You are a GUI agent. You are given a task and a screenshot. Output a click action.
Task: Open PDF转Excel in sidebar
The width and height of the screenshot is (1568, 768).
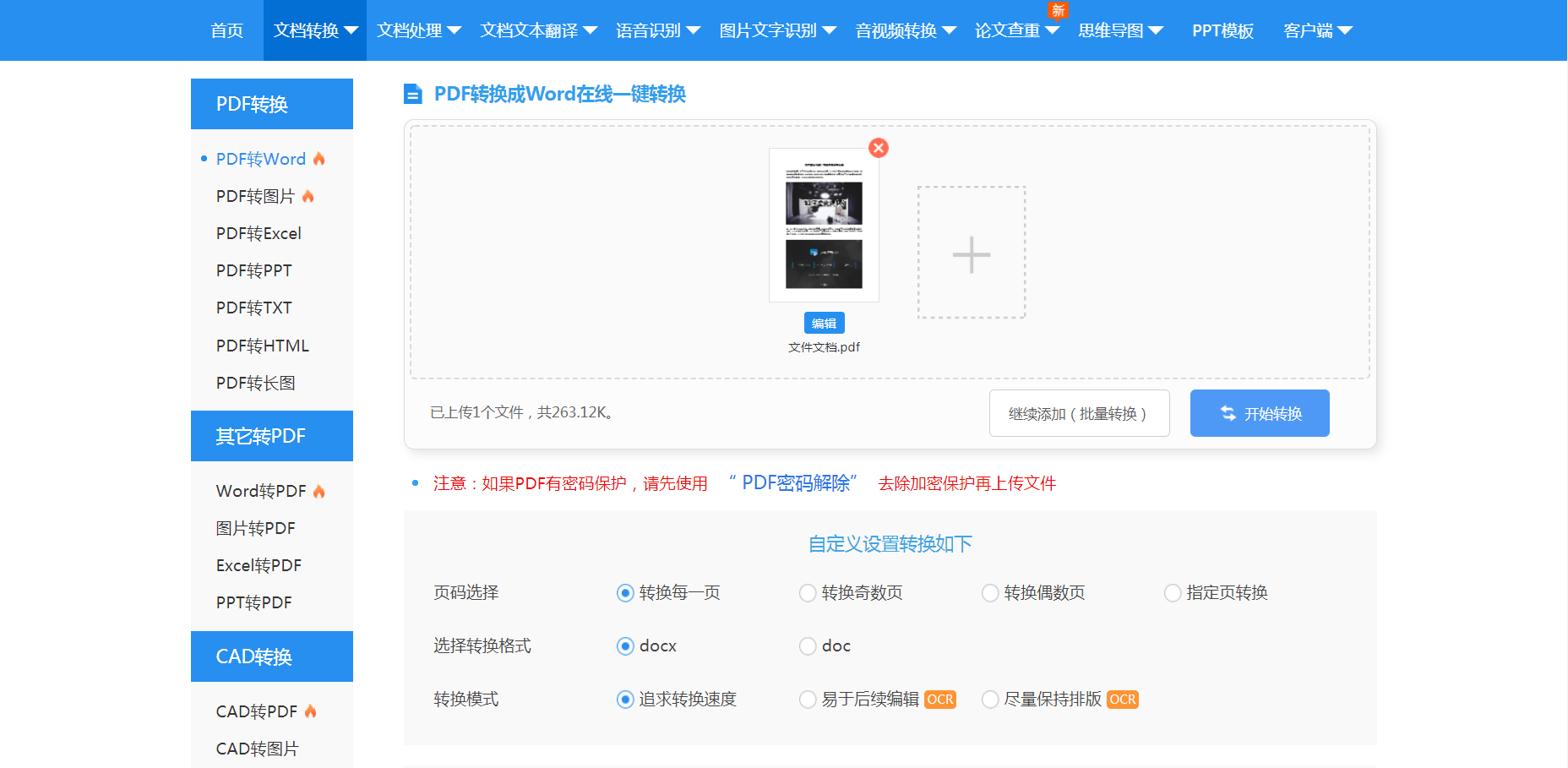tap(259, 233)
